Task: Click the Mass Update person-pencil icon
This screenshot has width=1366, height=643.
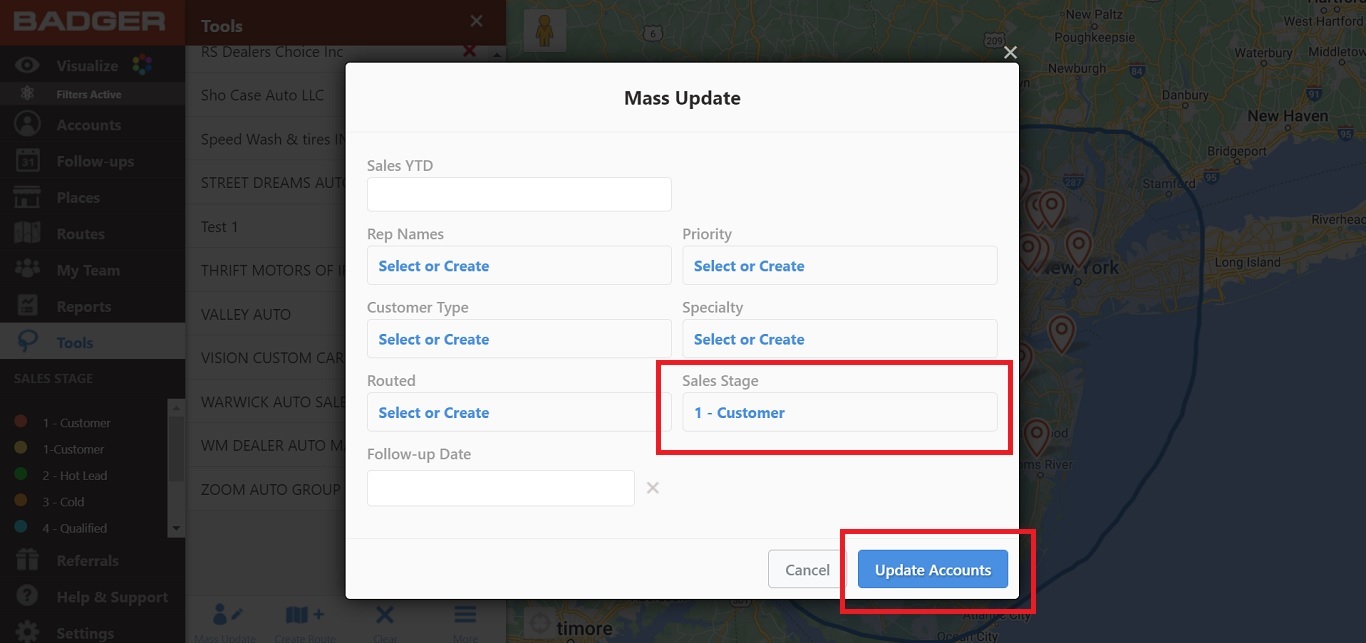Action: pos(228,615)
